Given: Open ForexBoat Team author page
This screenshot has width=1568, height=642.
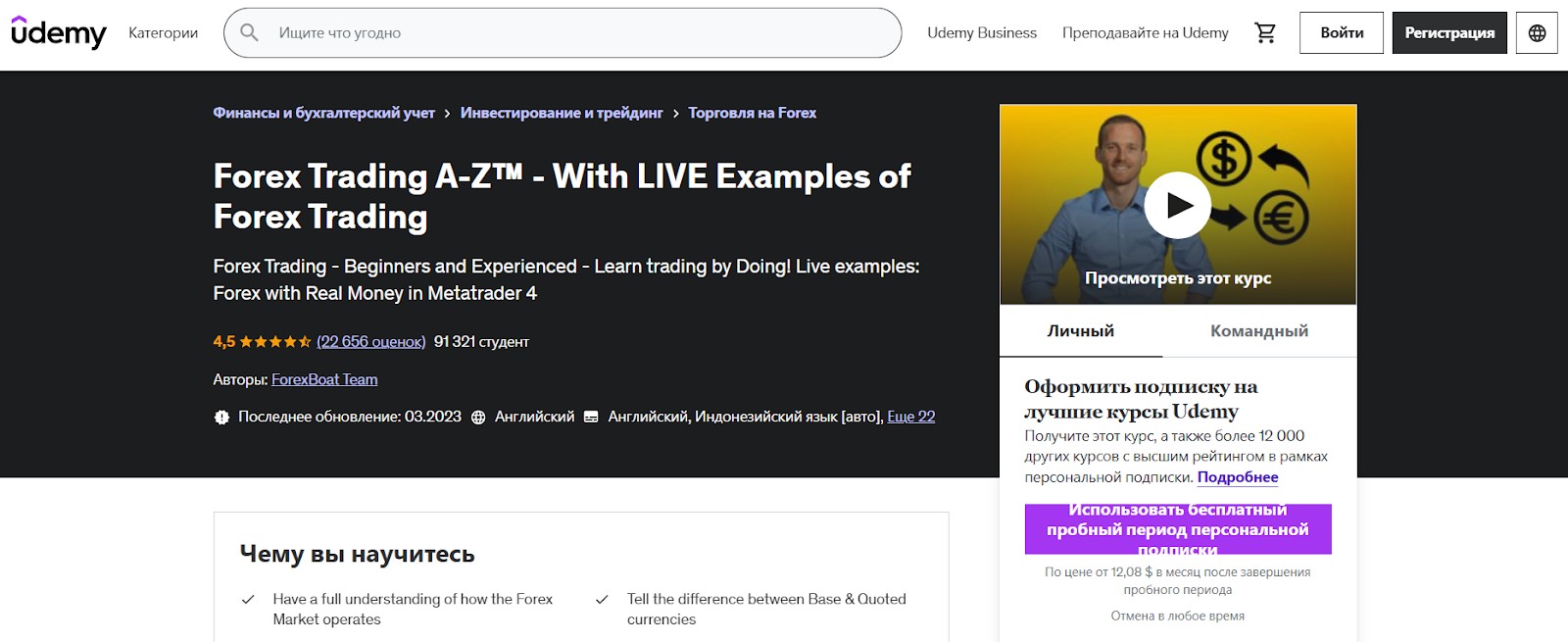Looking at the screenshot, I should 324,379.
